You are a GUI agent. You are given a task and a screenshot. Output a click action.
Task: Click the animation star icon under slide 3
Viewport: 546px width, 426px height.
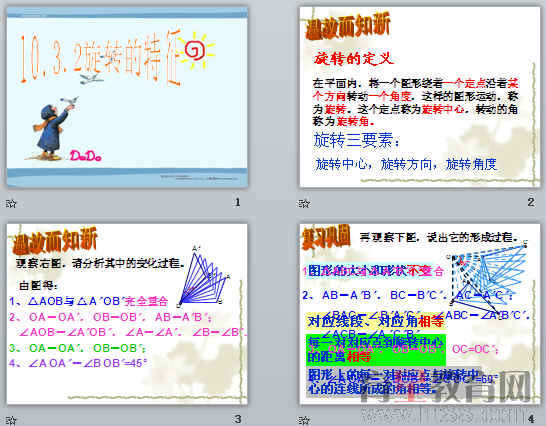(x=11, y=420)
